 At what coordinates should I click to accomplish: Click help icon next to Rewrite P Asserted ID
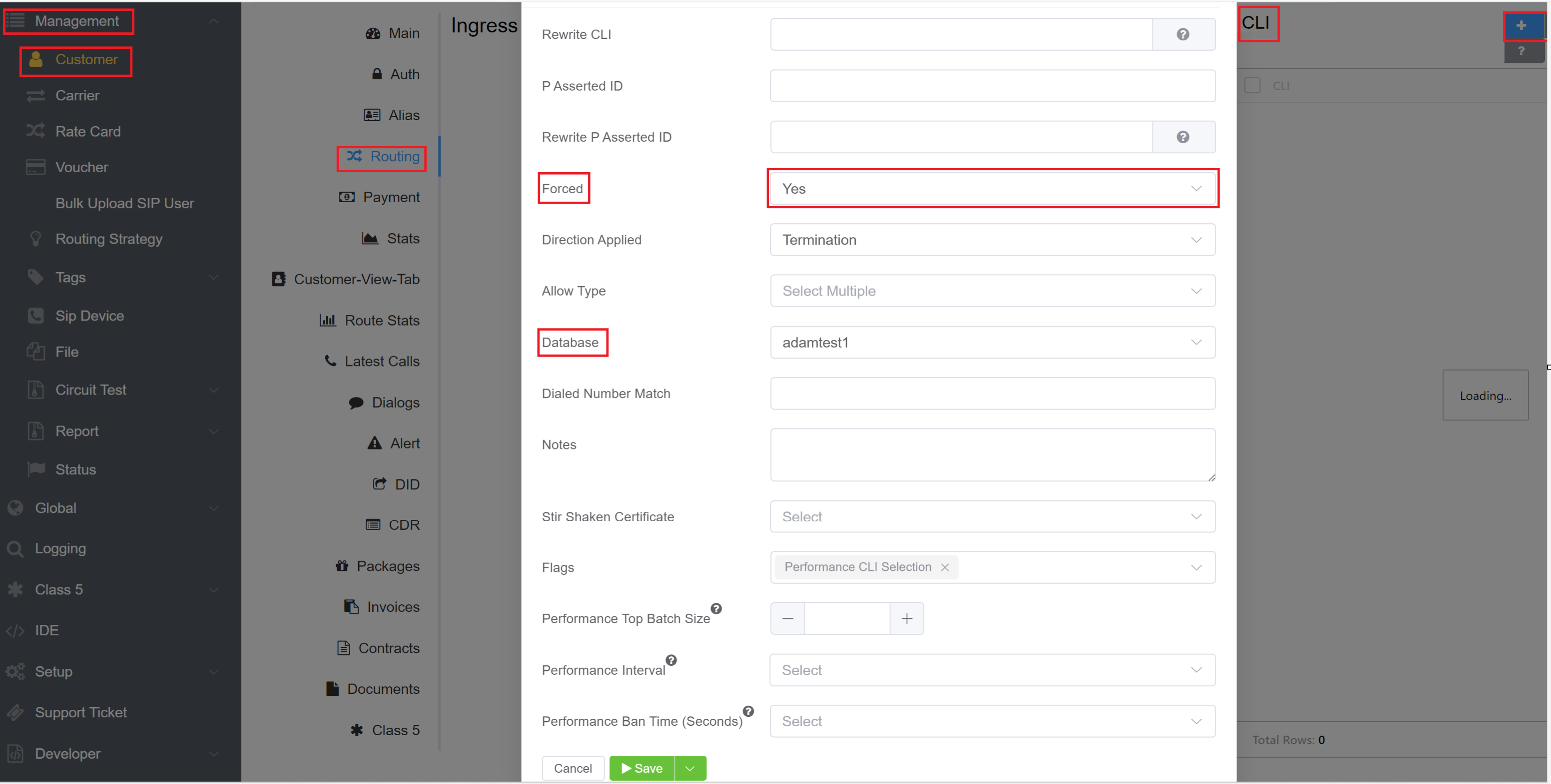click(1182, 137)
